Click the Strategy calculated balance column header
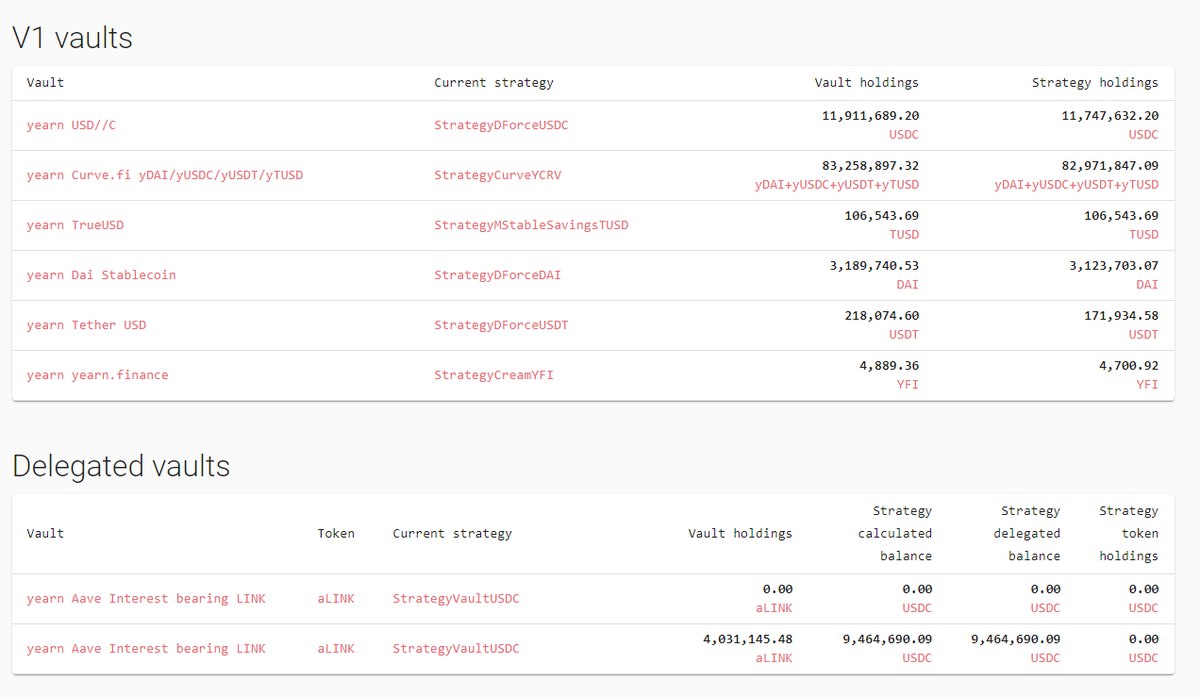The height and width of the screenshot is (697, 1200). tap(895, 533)
